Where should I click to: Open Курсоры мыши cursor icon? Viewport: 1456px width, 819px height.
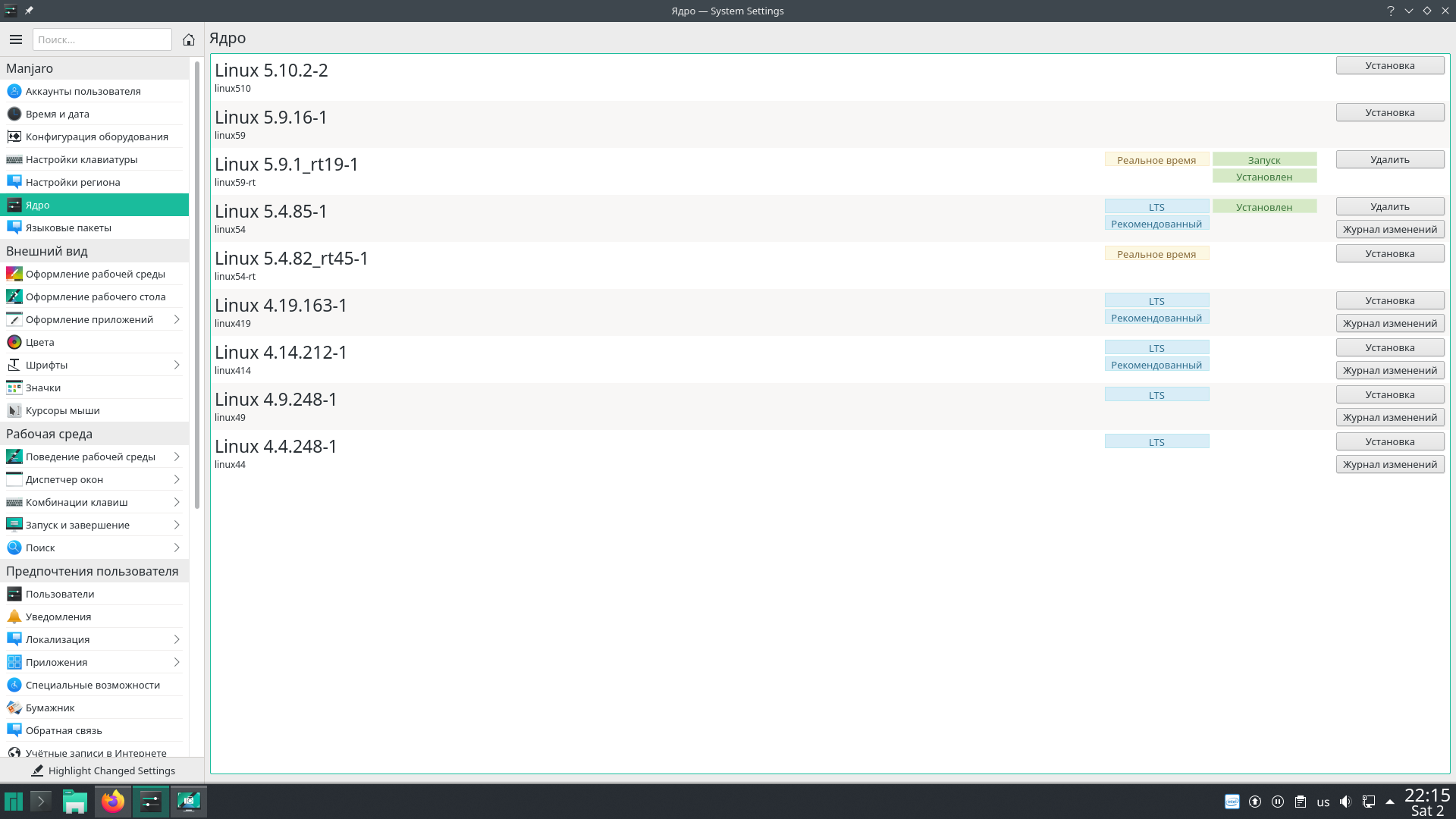[x=14, y=410]
